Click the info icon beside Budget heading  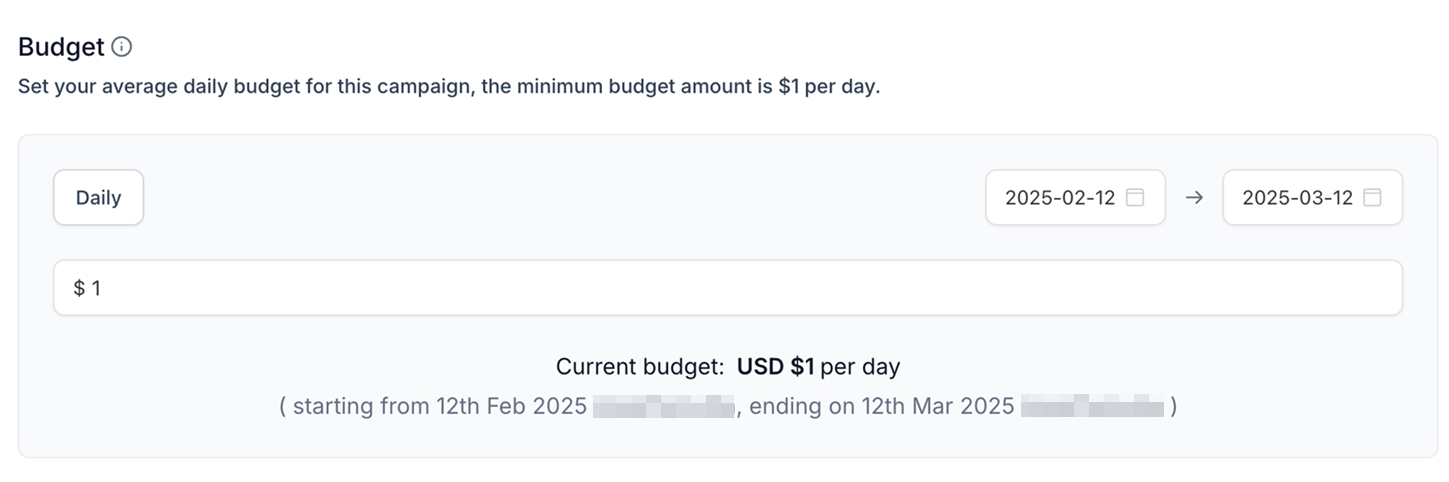click(x=121, y=46)
